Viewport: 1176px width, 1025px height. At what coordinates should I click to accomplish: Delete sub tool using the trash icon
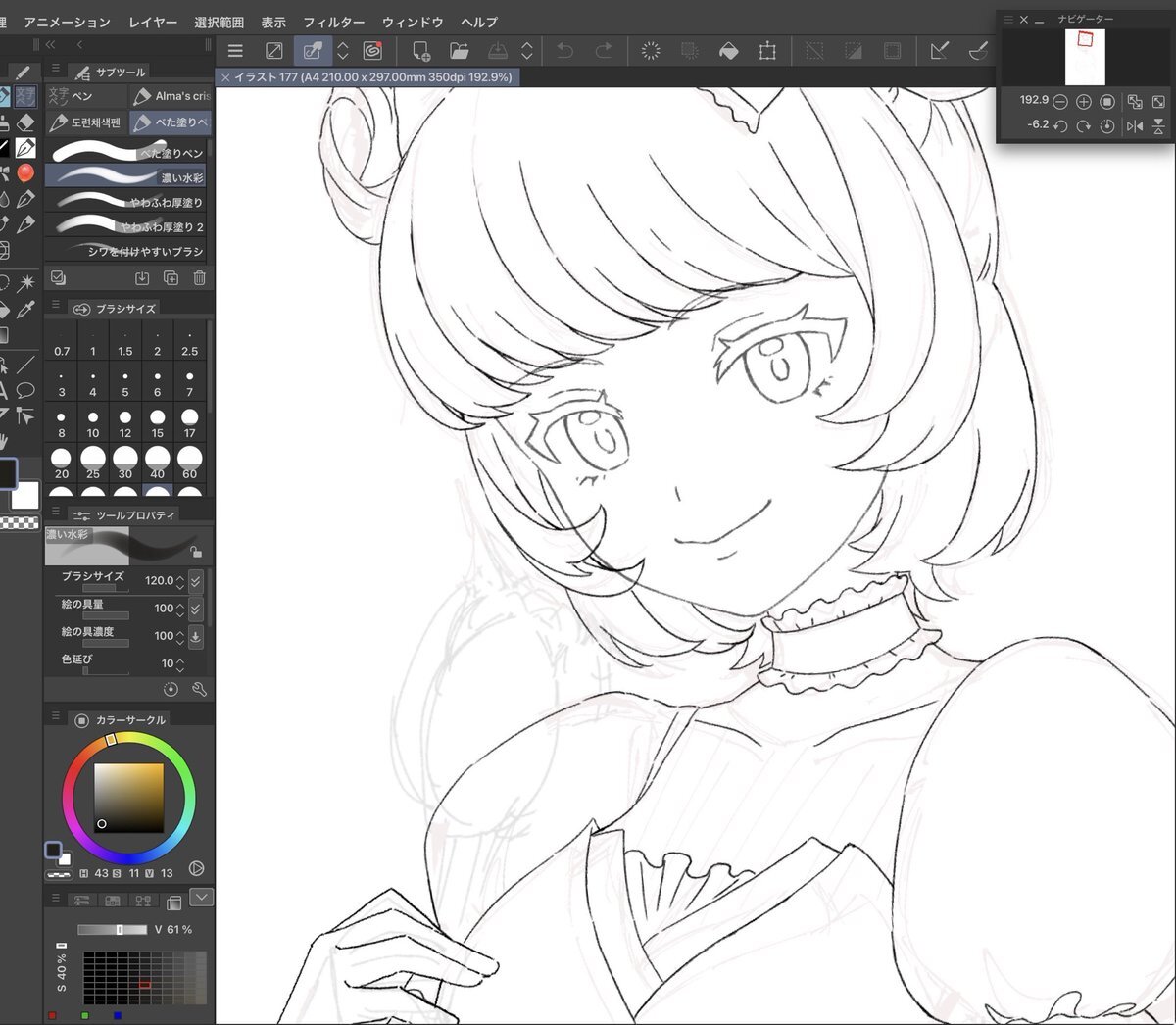[199, 278]
